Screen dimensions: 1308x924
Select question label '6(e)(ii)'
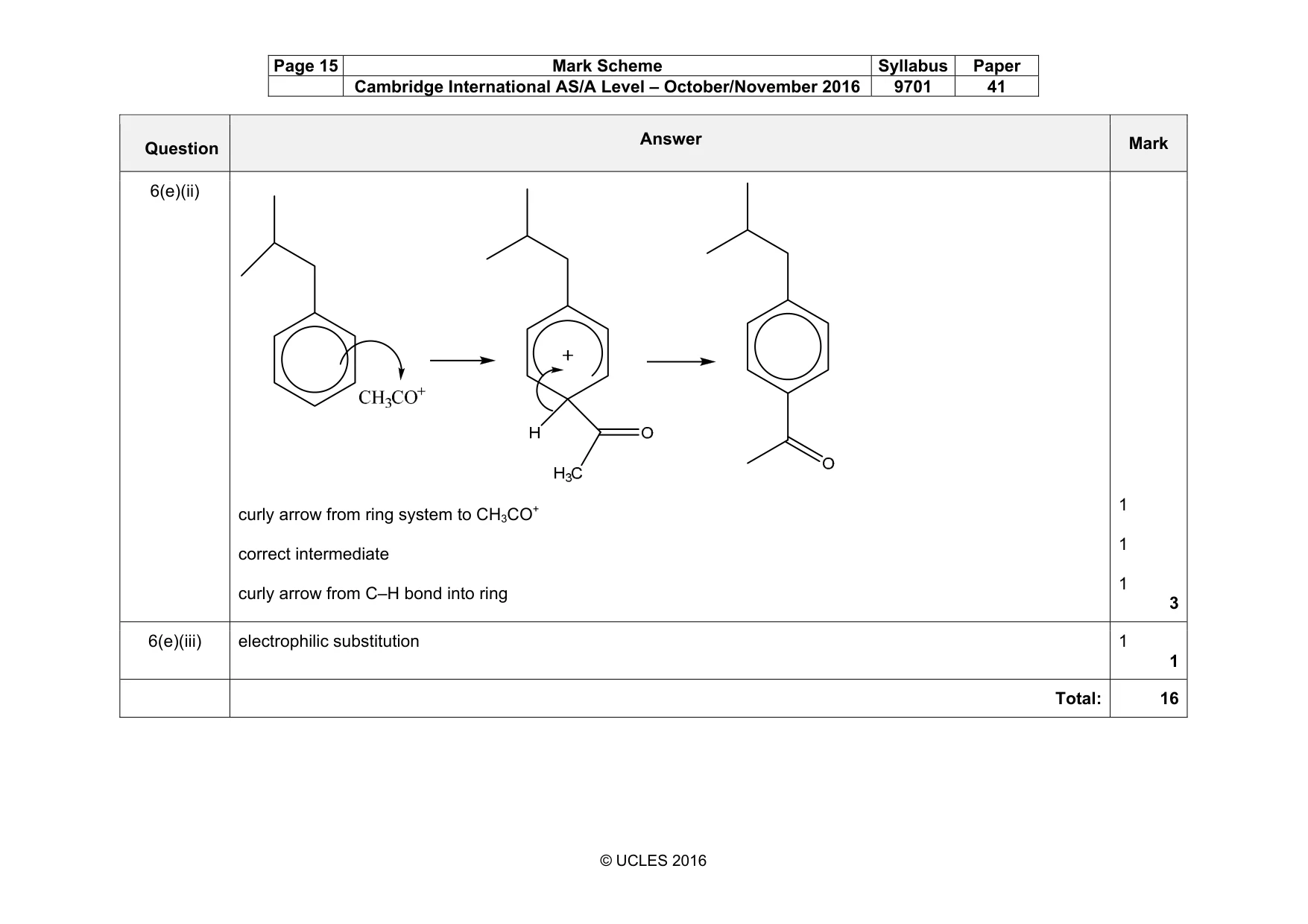click(x=174, y=192)
